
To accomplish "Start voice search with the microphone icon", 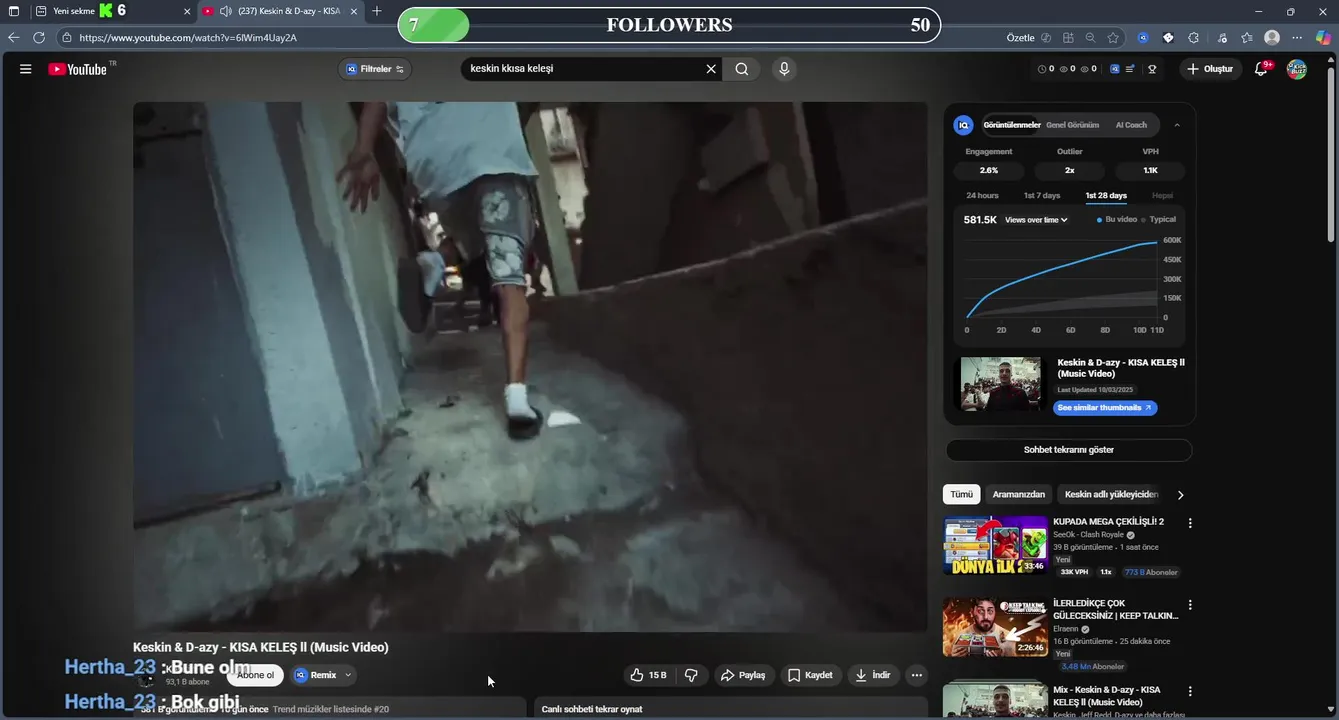I will pos(784,69).
